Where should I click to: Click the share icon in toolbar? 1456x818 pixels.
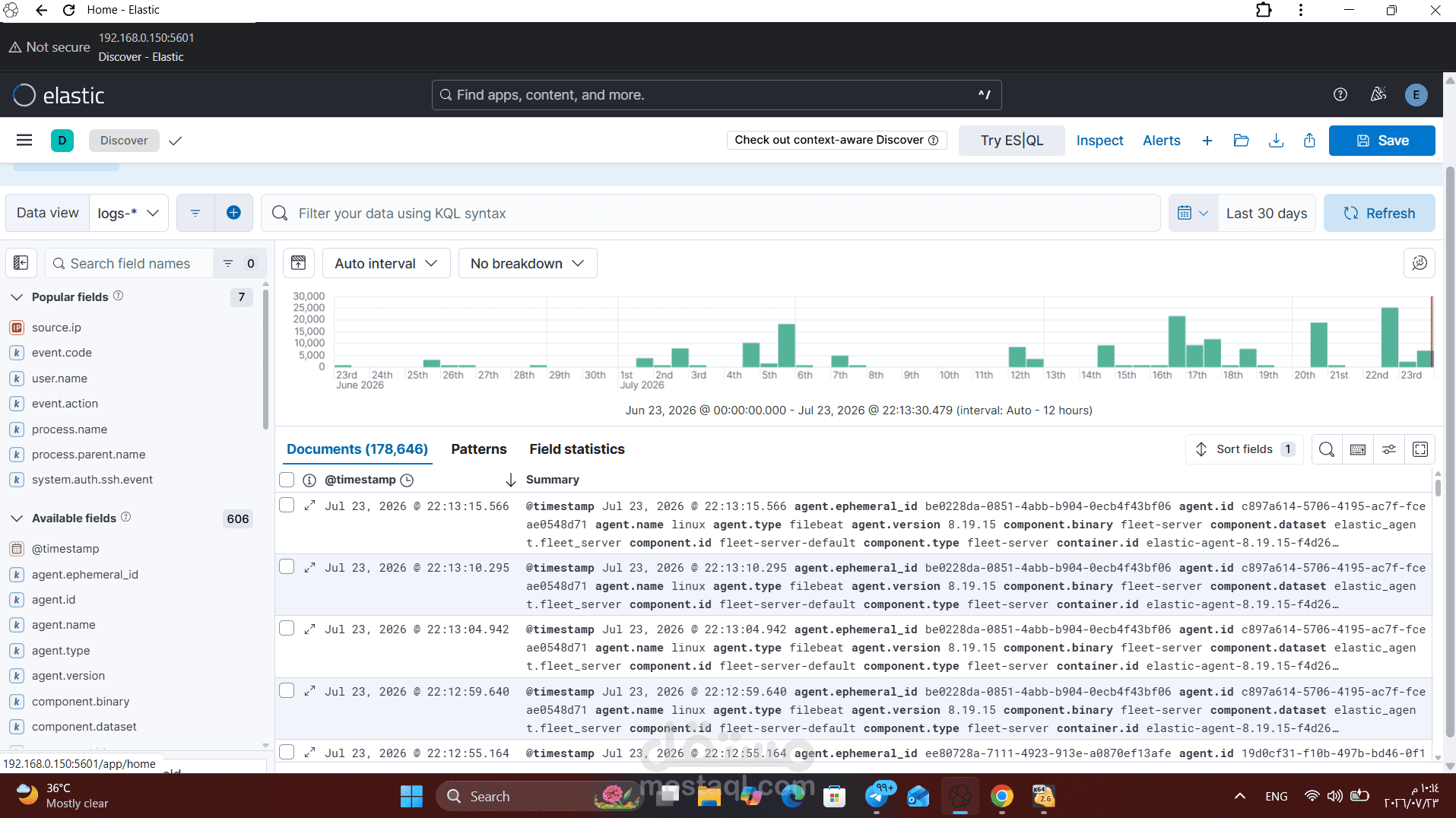(1309, 141)
